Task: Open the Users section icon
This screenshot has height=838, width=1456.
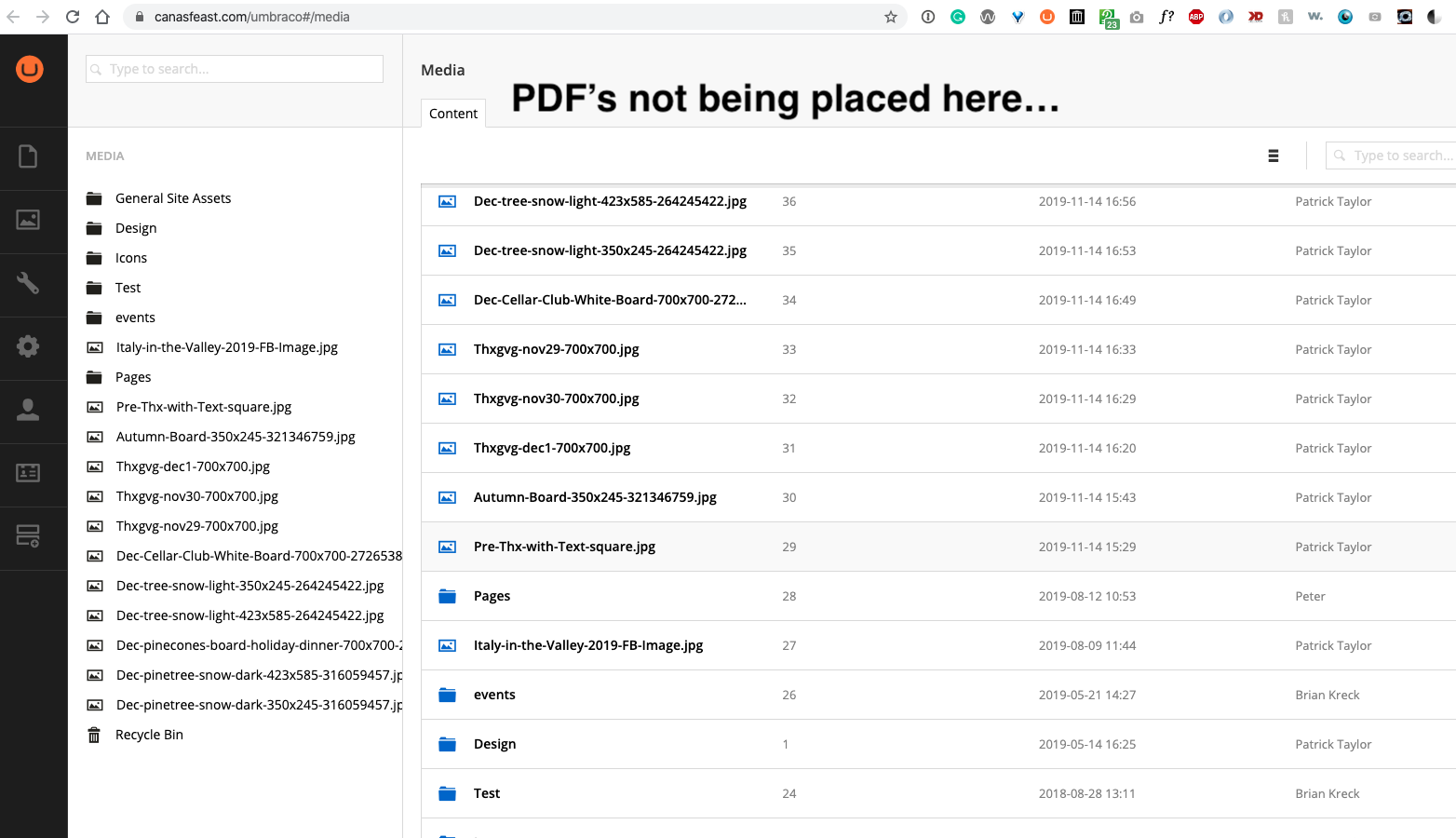Action: (x=28, y=410)
